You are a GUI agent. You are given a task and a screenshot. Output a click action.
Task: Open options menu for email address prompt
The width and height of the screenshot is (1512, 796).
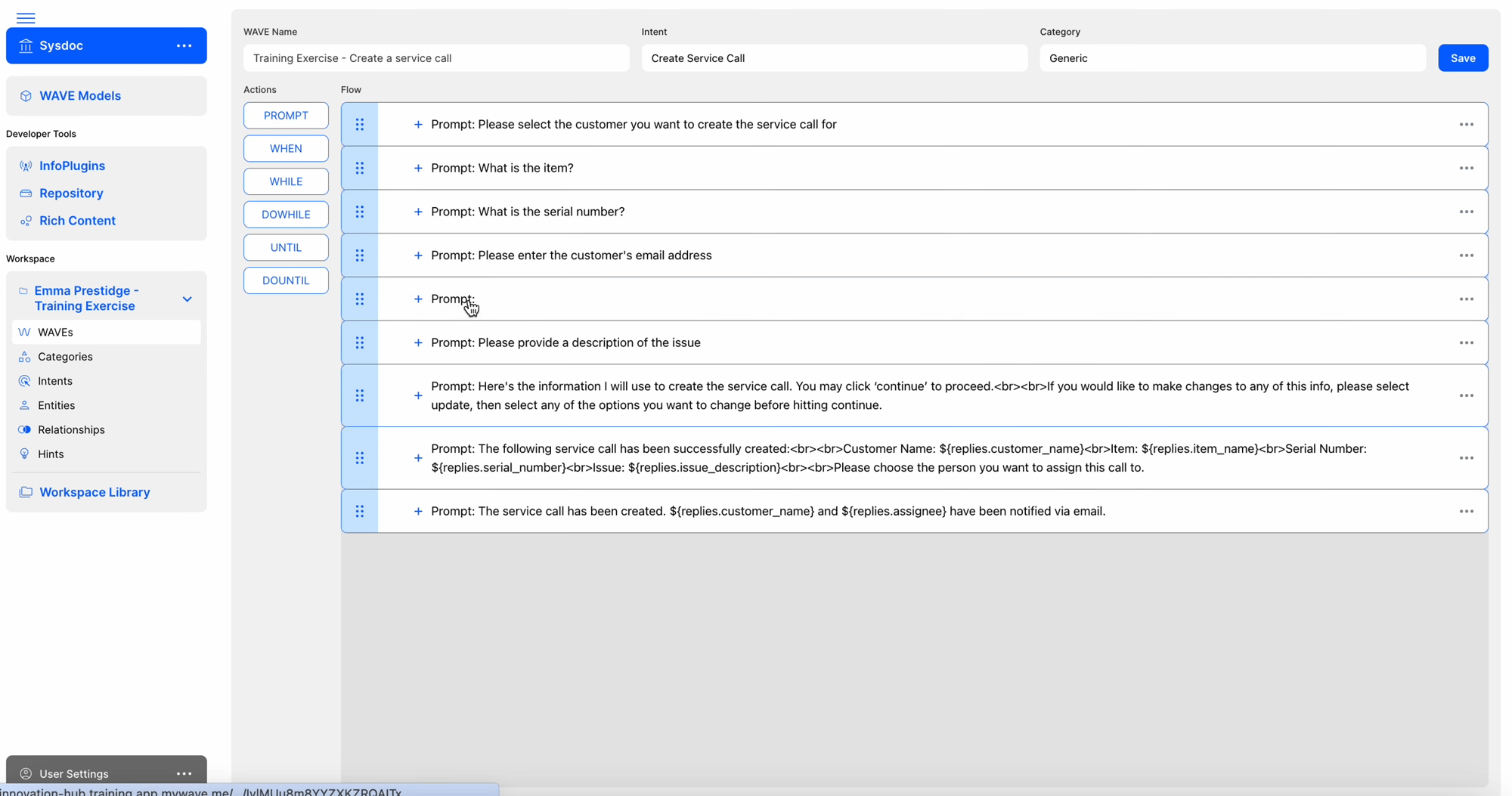point(1466,256)
